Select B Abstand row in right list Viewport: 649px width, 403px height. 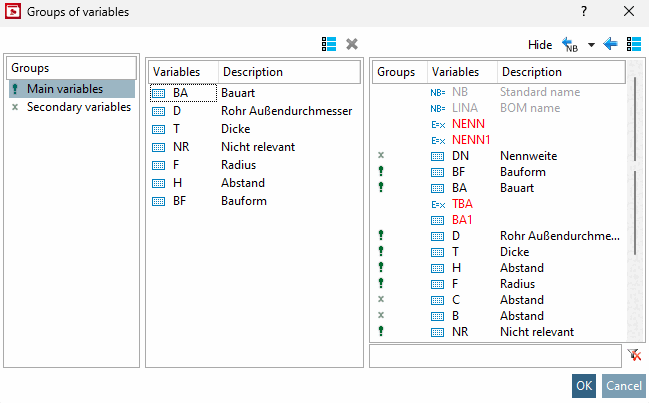pyautogui.click(x=499, y=316)
